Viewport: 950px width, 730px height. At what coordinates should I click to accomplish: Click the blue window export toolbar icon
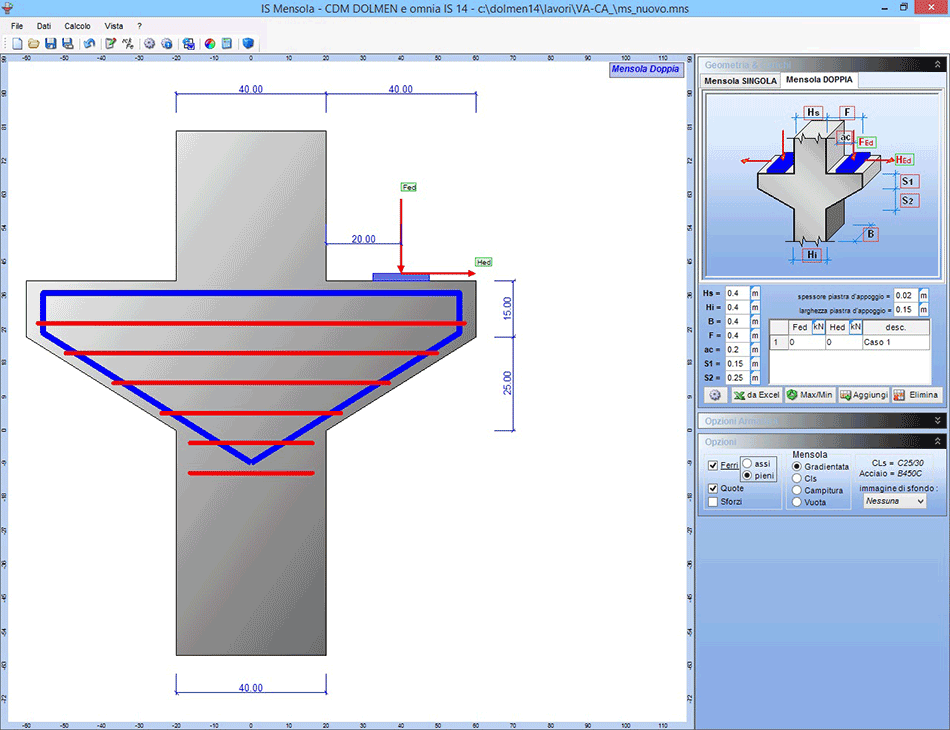tap(188, 44)
